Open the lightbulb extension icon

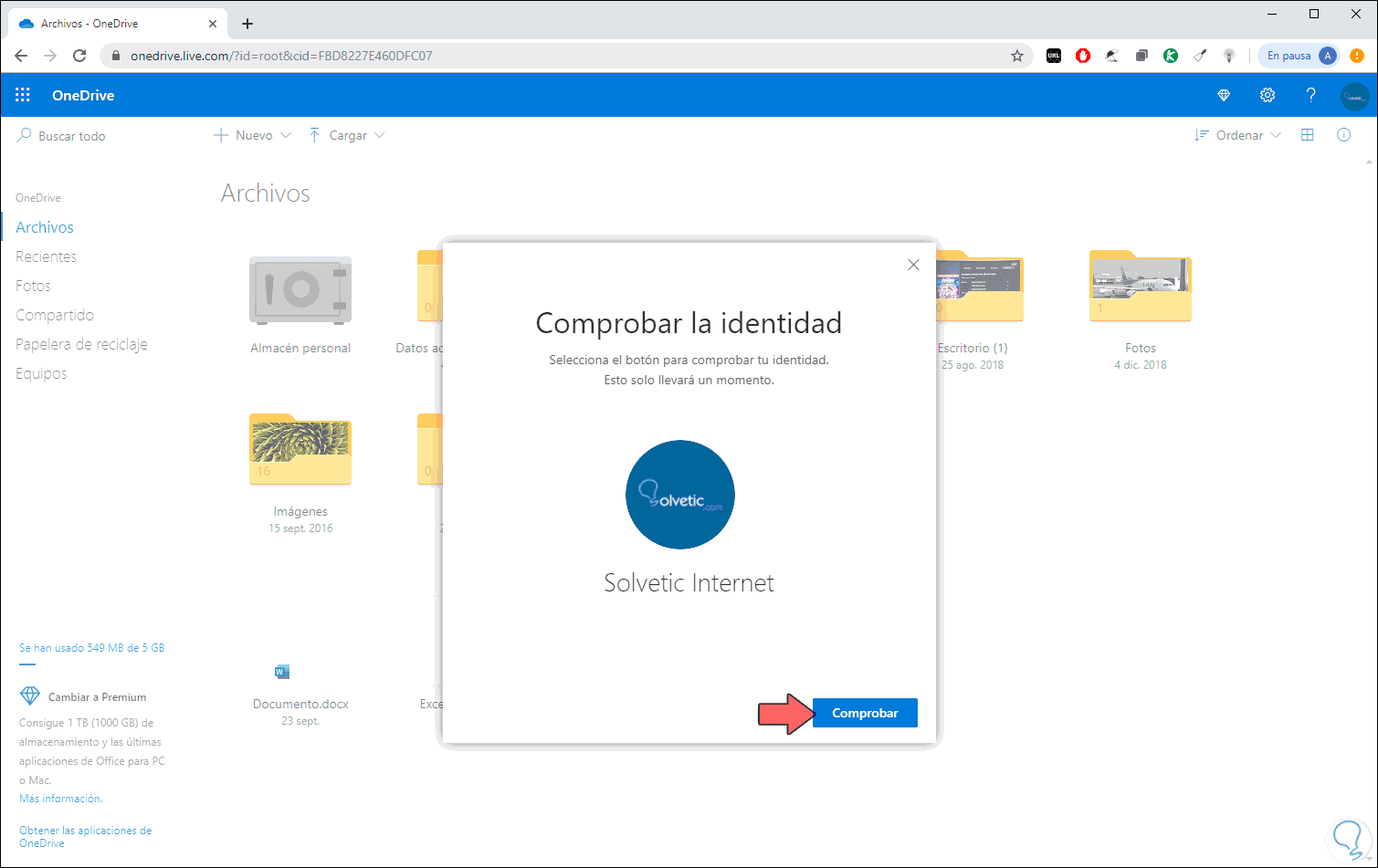coord(1229,56)
